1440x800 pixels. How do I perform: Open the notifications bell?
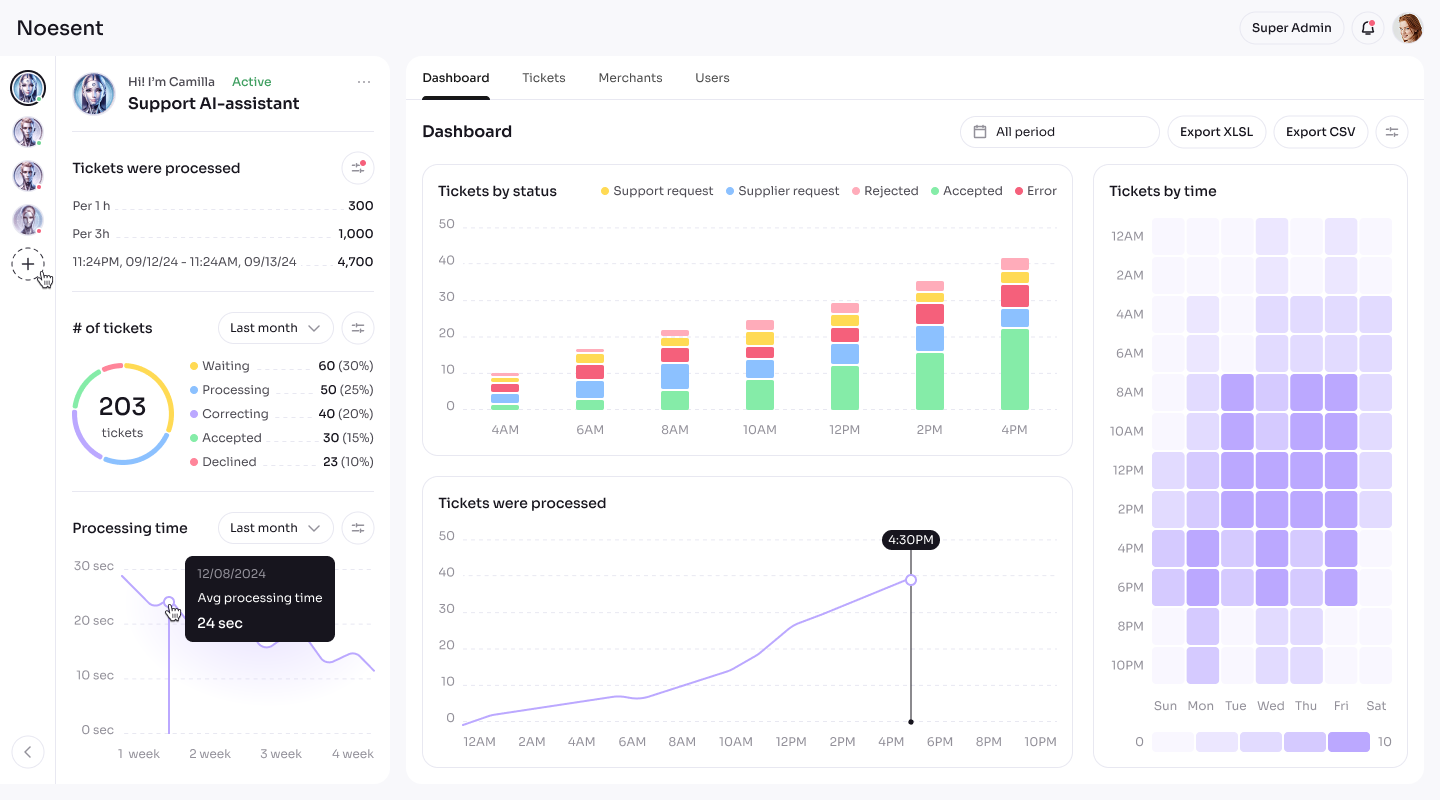click(x=1368, y=28)
